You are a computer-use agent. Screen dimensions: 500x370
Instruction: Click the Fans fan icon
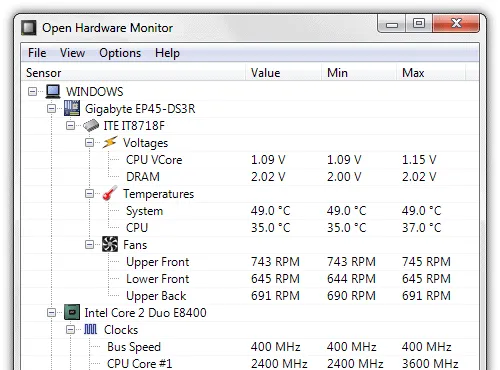110,244
